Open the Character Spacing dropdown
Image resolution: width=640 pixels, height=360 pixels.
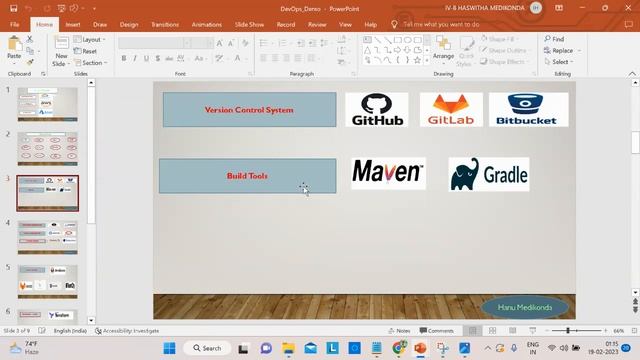[x=182, y=58]
